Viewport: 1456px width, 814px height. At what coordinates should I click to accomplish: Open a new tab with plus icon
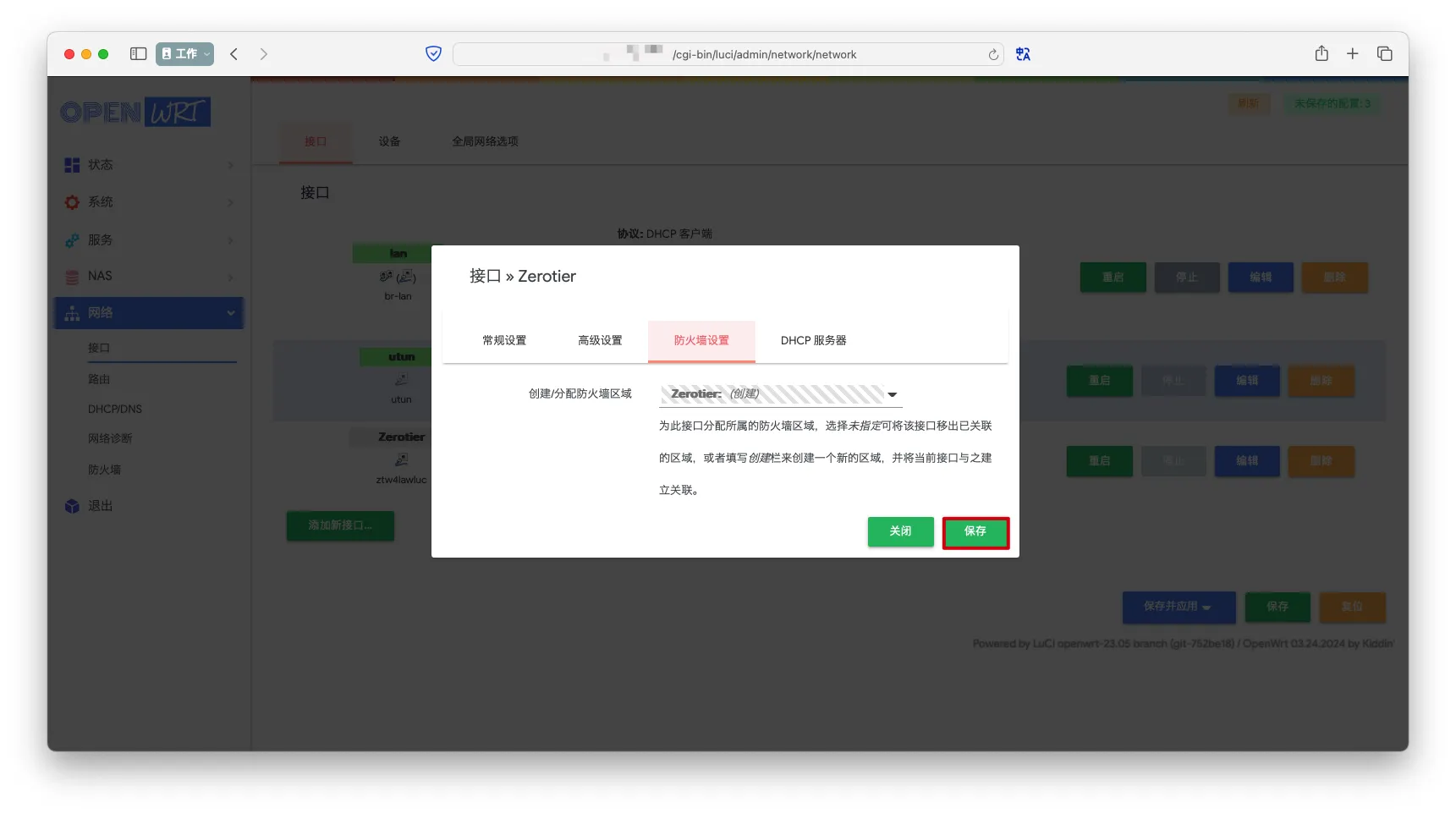point(1353,54)
